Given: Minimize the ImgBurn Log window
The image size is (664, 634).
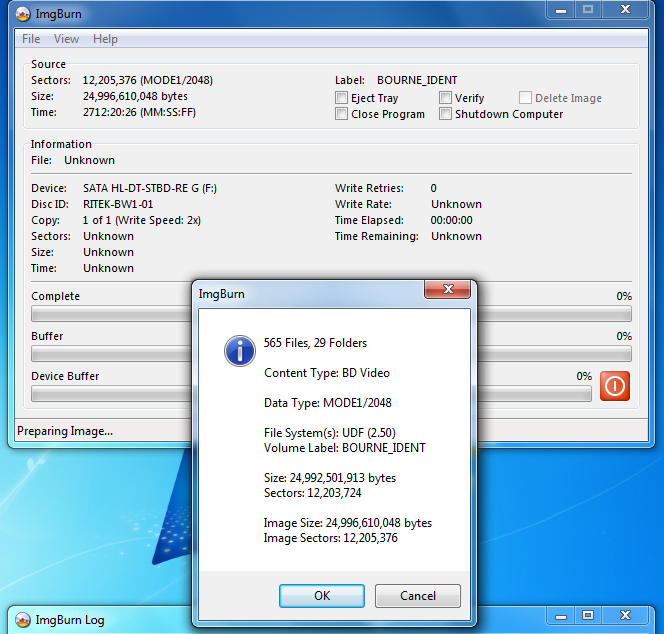Looking at the screenshot, I should pyautogui.click(x=561, y=616).
